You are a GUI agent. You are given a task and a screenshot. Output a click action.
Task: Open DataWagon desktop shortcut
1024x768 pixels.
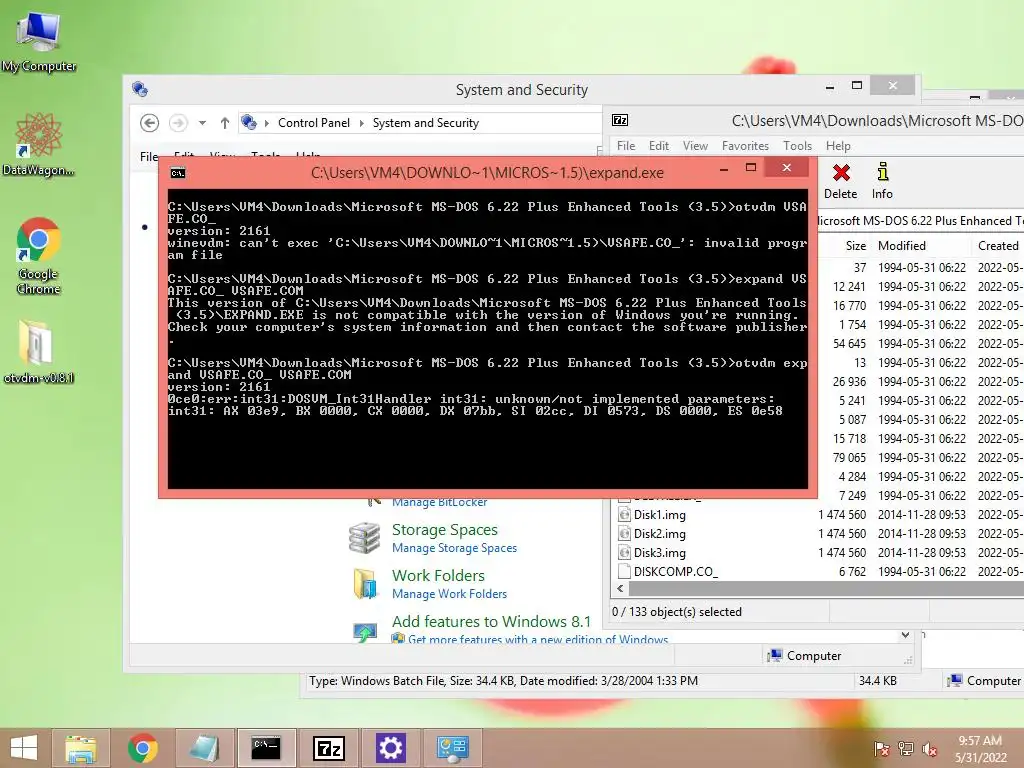39,144
